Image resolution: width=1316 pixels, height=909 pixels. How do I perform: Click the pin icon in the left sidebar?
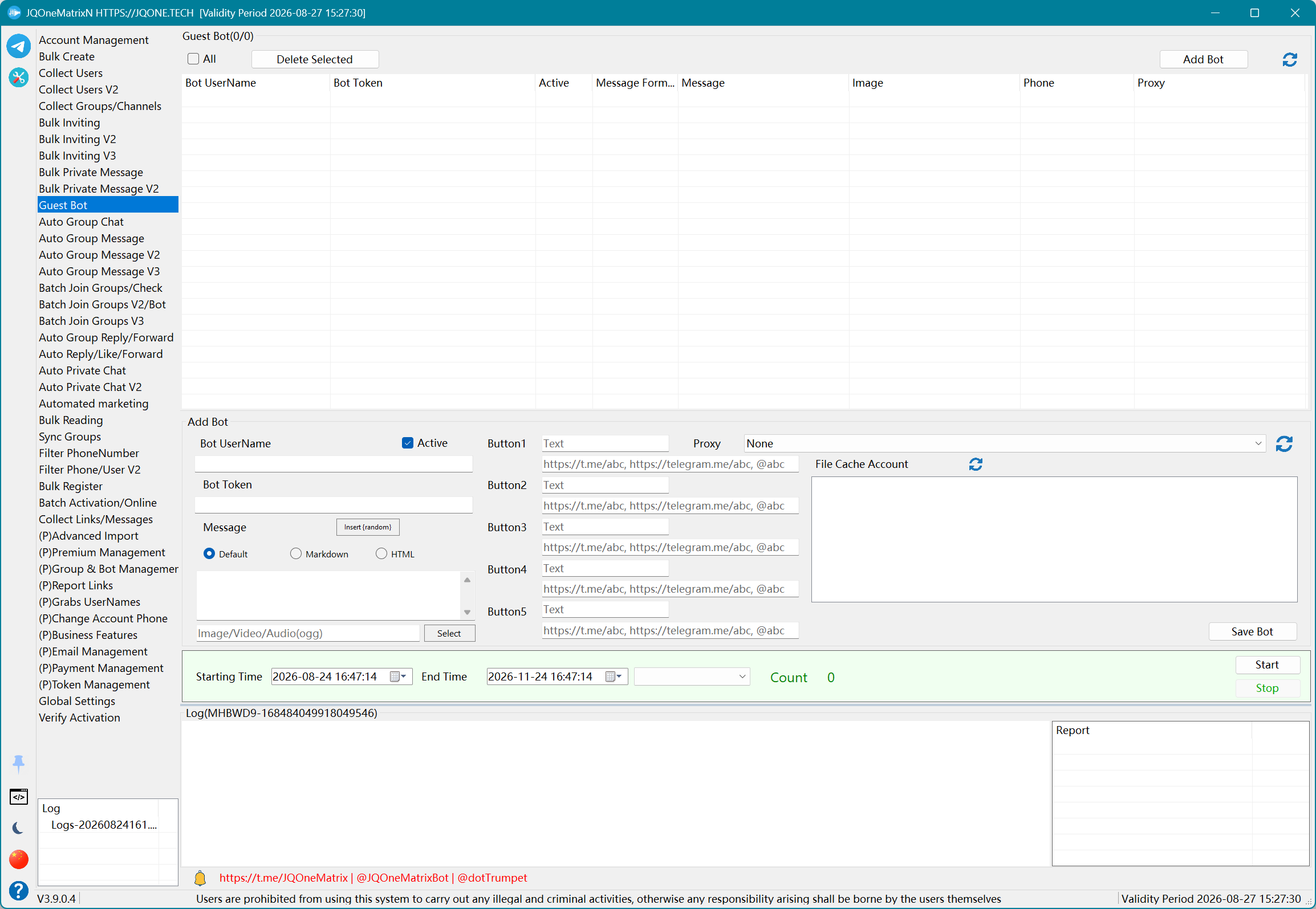[x=18, y=764]
